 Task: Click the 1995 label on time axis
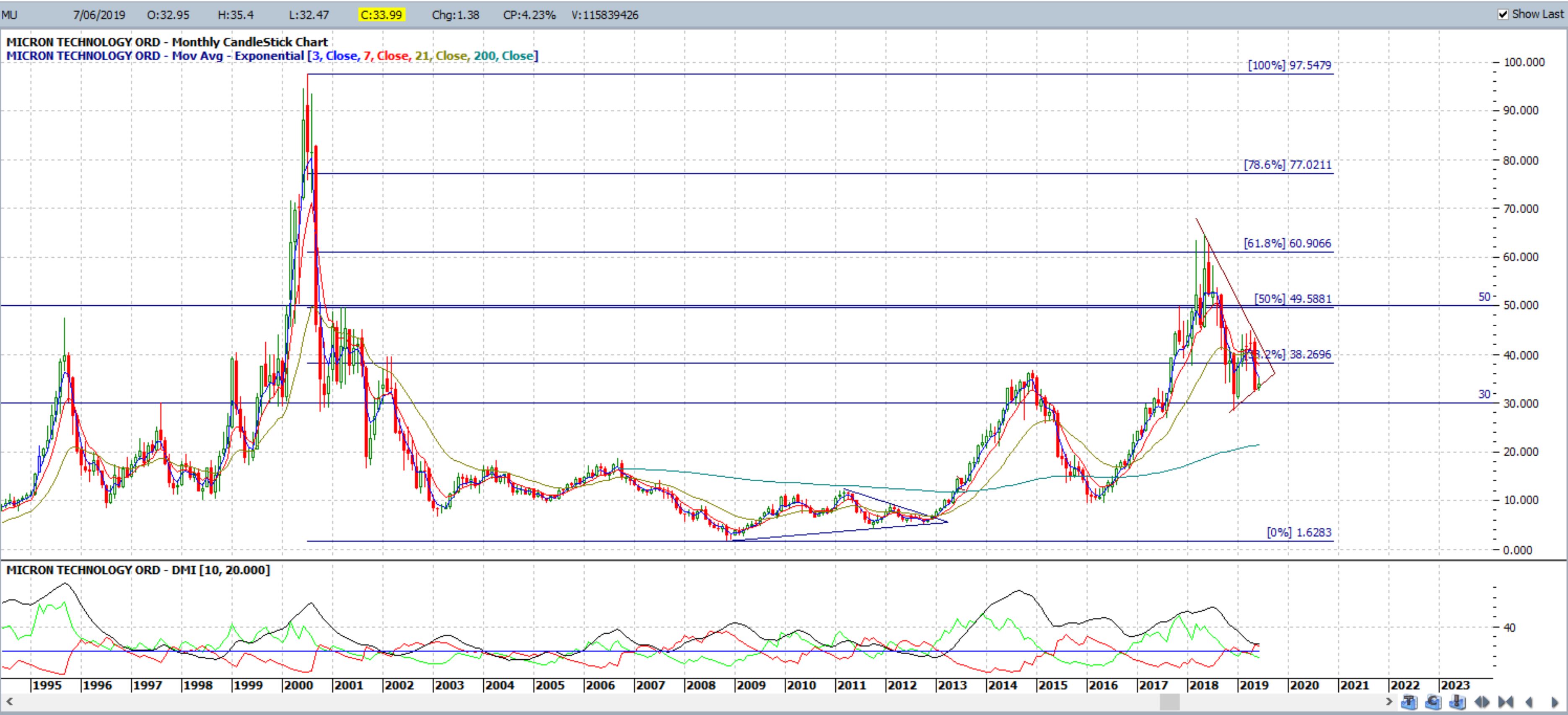47,685
